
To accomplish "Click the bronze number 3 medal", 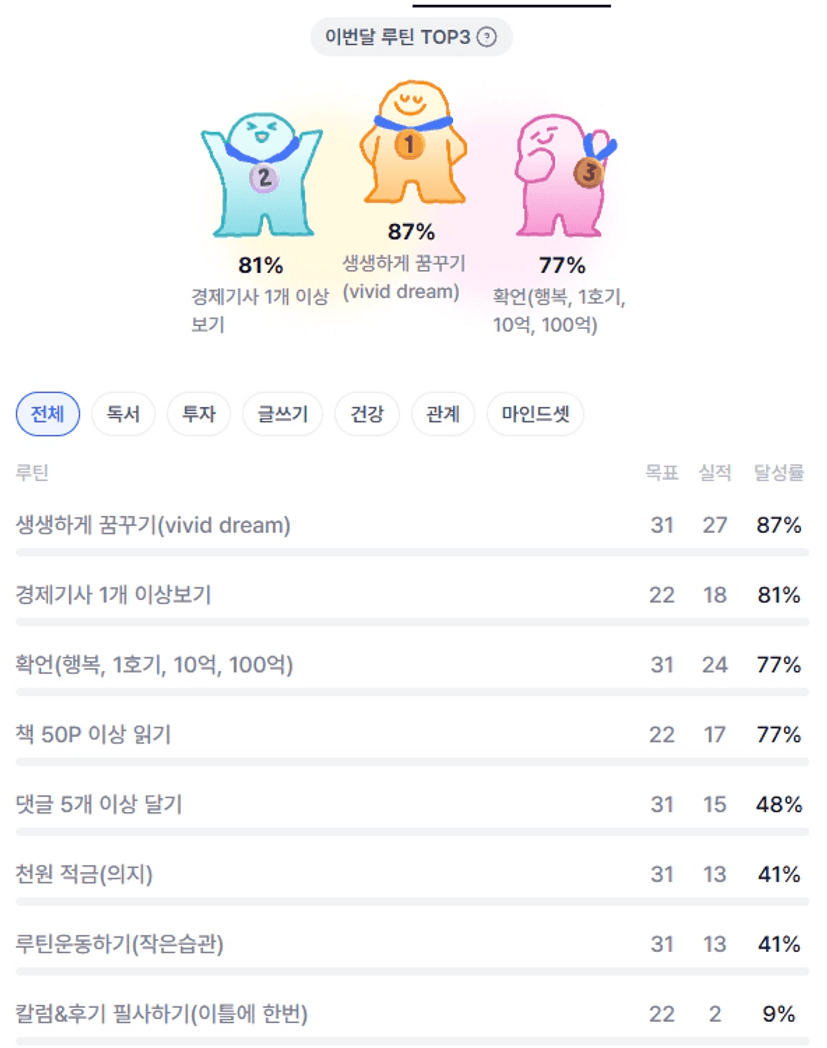I will tap(588, 174).
